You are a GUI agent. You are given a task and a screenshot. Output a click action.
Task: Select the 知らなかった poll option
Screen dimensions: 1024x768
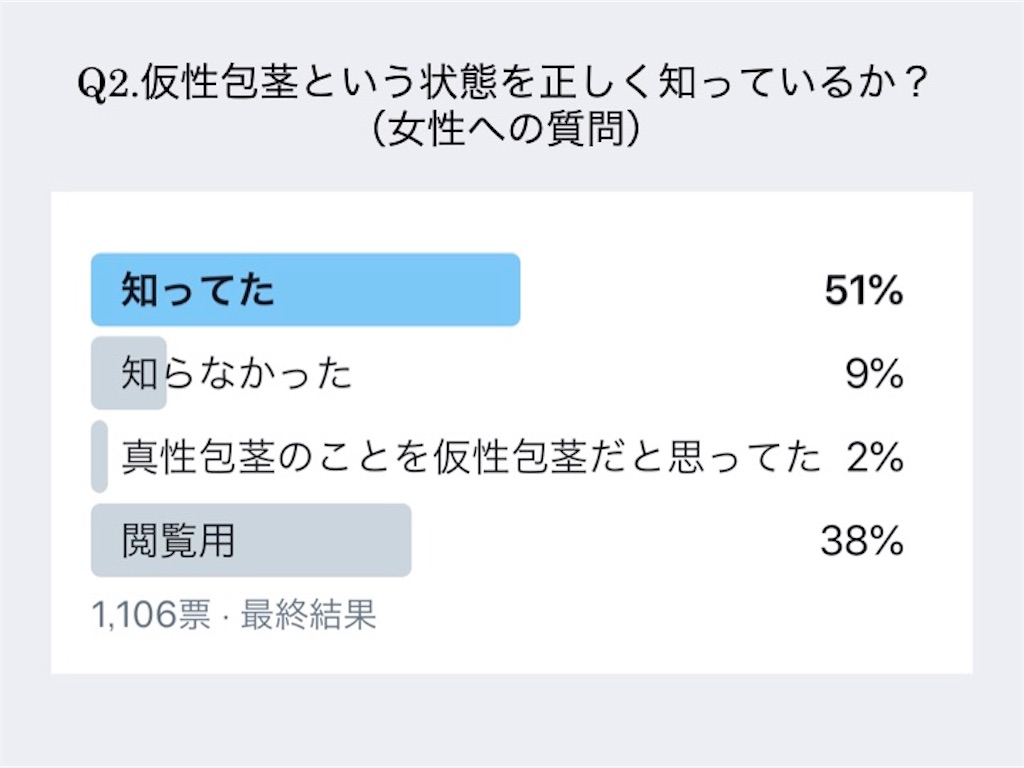click(x=236, y=374)
